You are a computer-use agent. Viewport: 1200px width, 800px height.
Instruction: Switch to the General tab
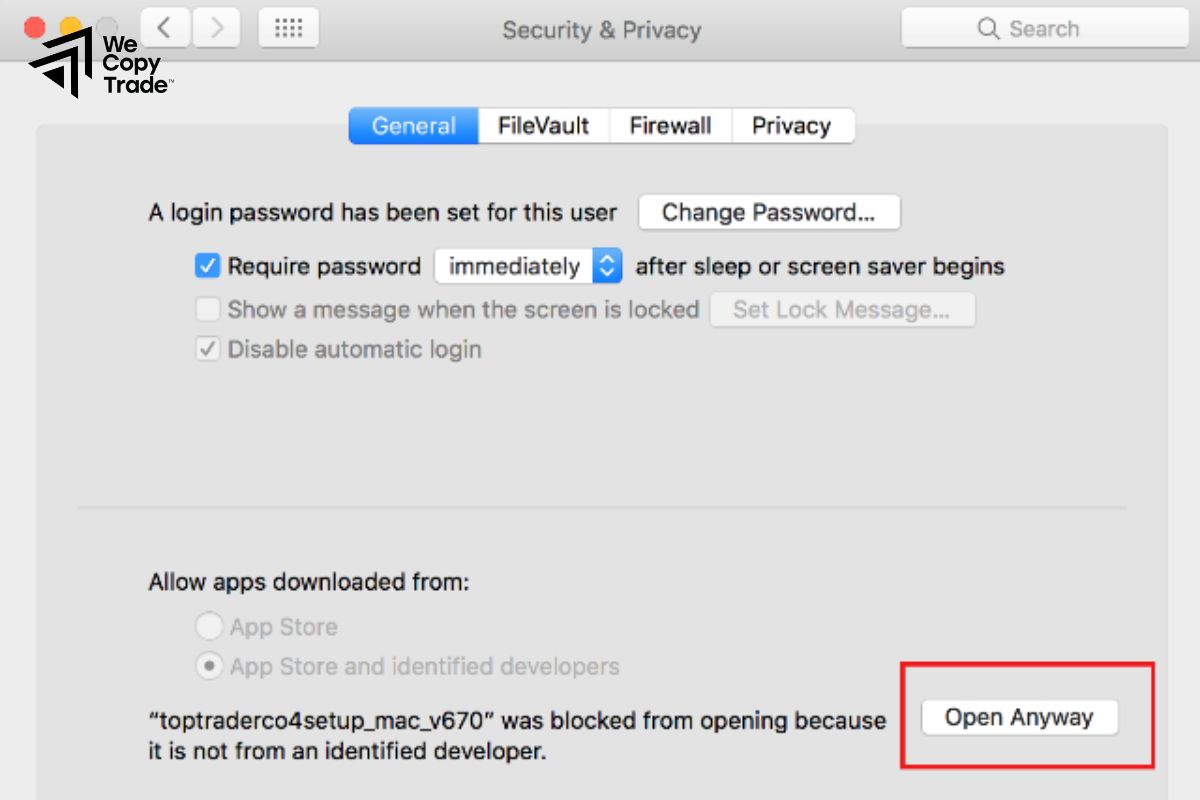(x=413, y=126)
